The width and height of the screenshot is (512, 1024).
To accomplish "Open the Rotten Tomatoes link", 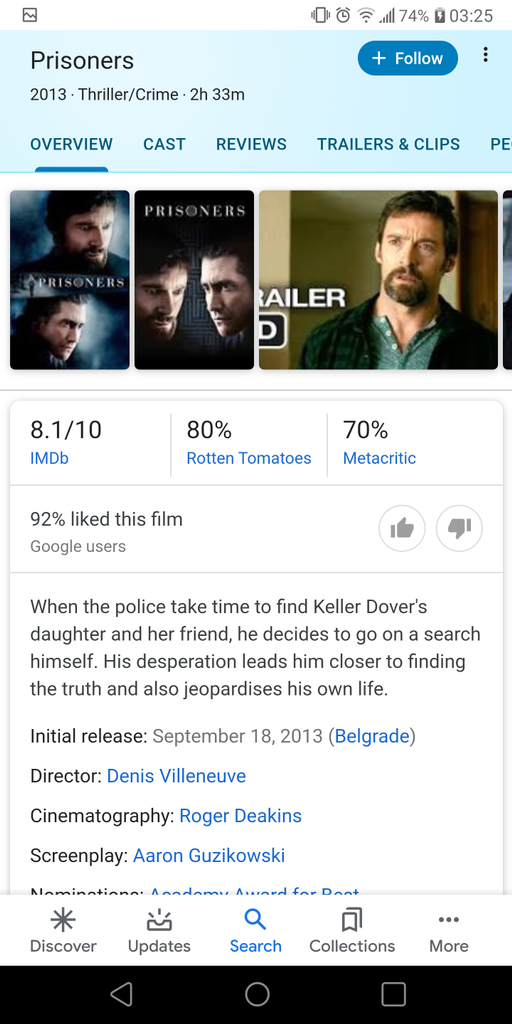I will (249, 458).
